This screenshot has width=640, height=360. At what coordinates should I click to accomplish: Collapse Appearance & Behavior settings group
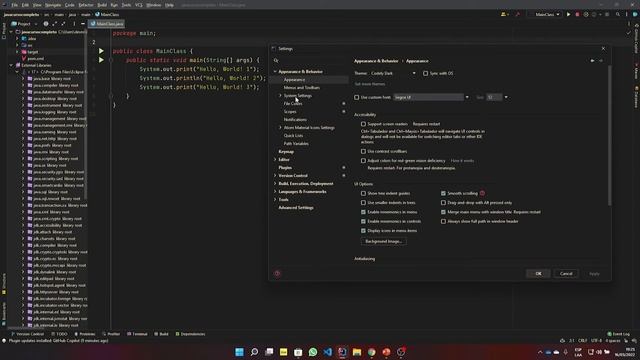tap(275, 72)
